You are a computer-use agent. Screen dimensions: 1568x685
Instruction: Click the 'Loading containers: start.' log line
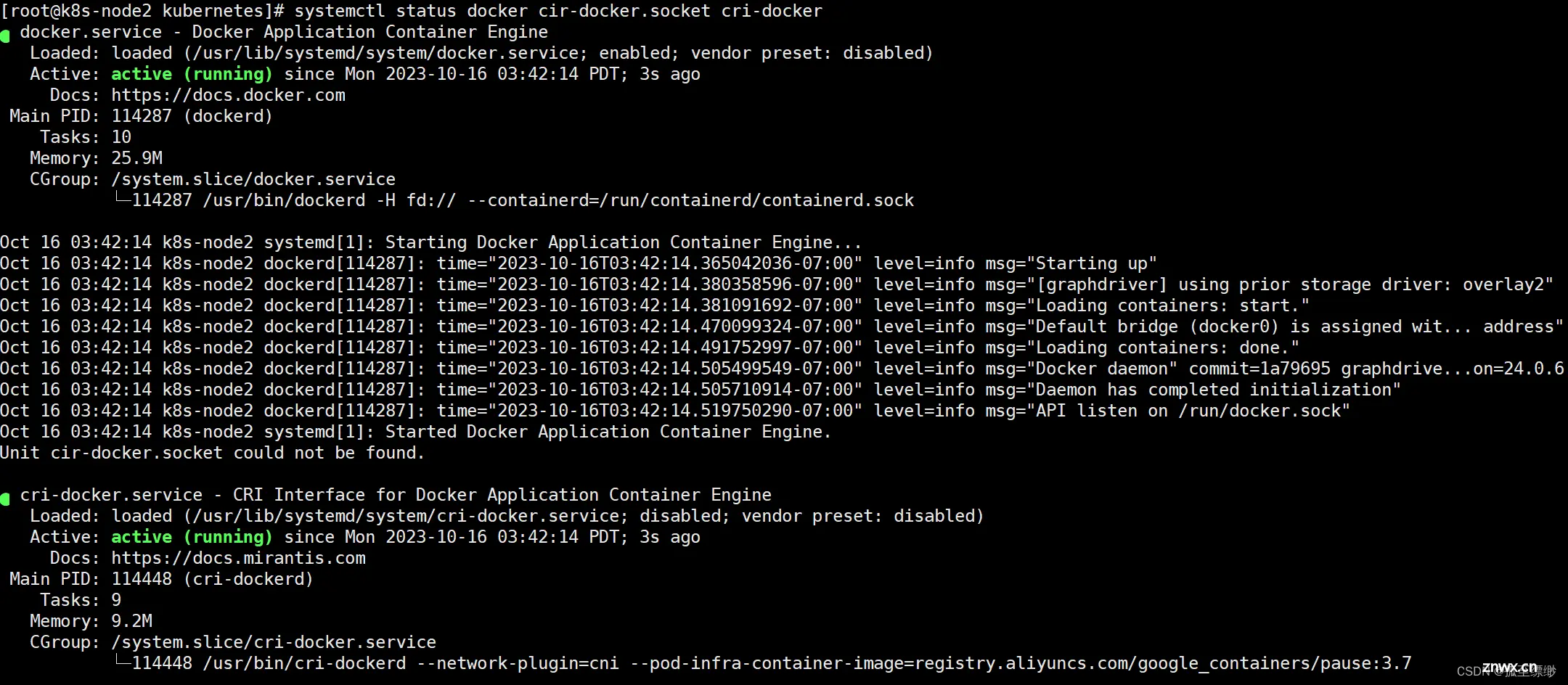coord(655,305)
